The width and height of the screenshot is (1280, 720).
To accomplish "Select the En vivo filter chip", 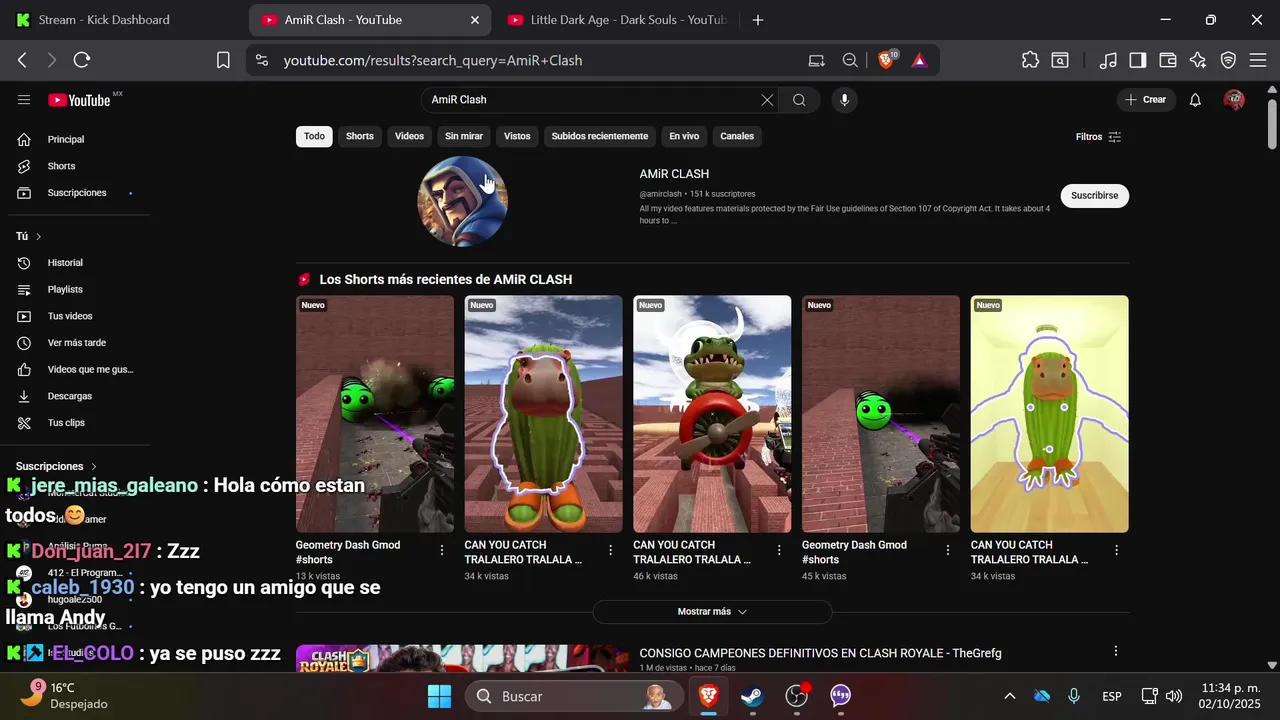I will pos(684,136).
